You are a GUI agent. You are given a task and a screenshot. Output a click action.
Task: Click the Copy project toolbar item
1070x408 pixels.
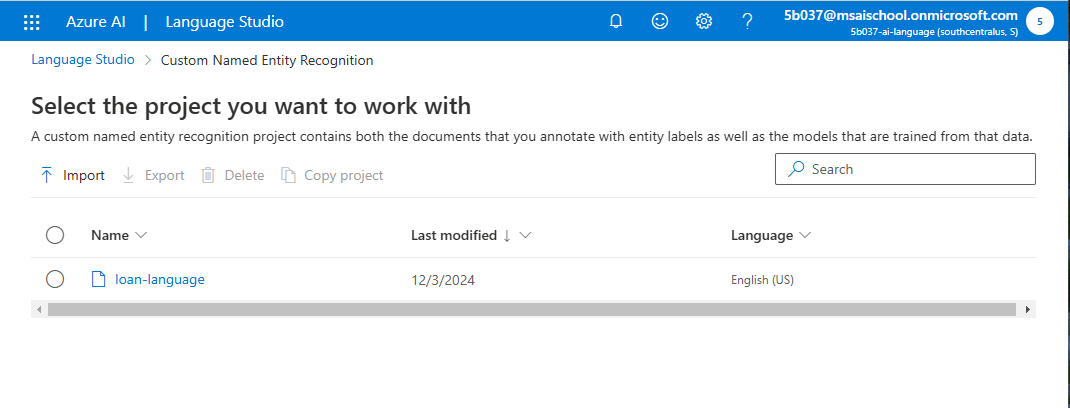pyautogui.click(x=332, y=175)
